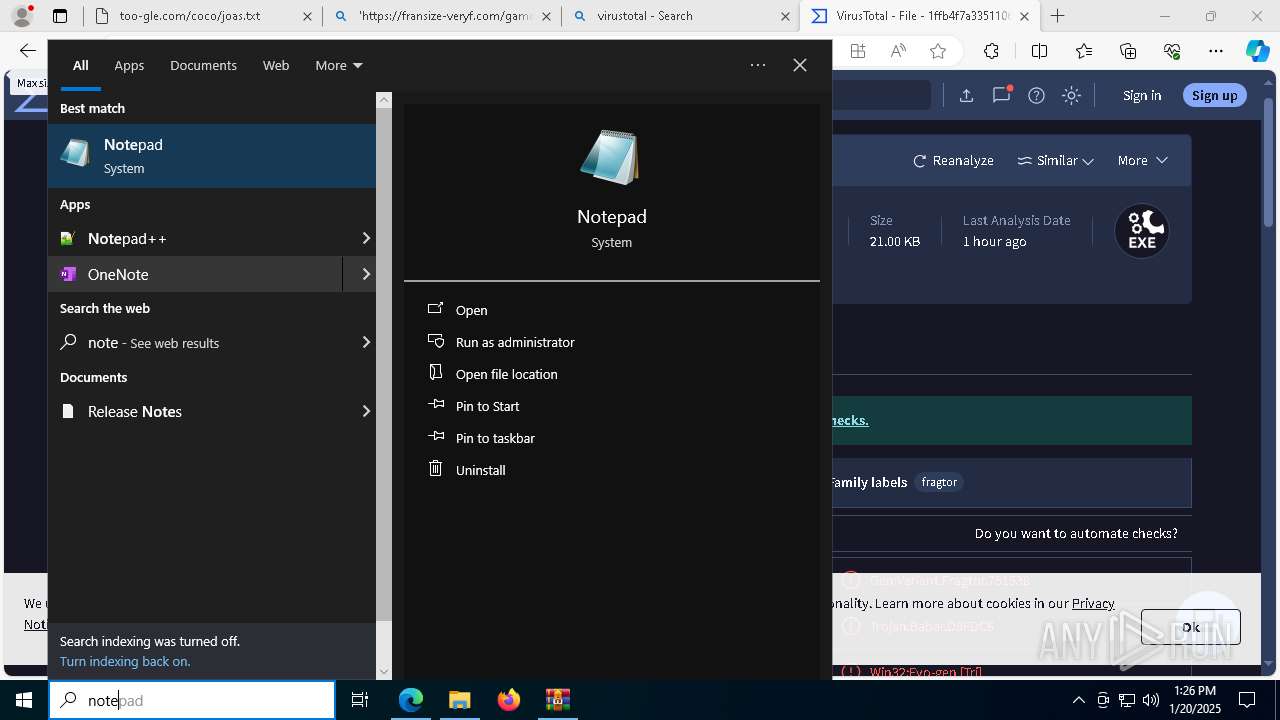Add page to favorites star
The height and width of the screenshot is (720, 1280).
(937, 51)
